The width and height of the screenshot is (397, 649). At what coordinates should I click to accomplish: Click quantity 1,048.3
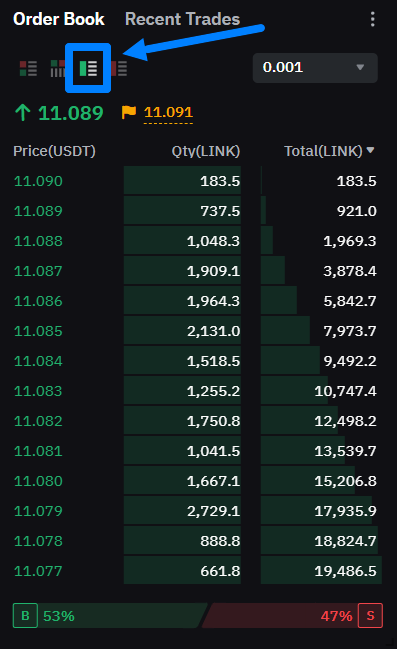tap(213, 241)
